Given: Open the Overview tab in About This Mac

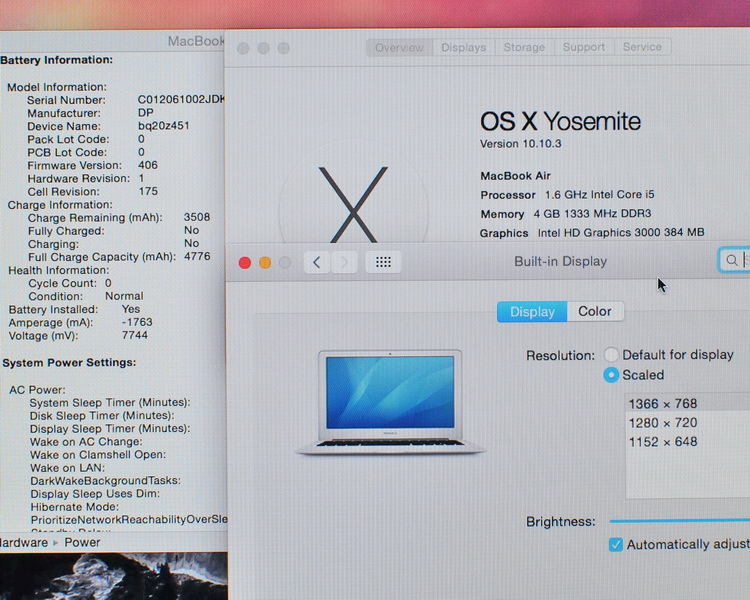Looking at the screenshot, I should click(x=399, y=47).
